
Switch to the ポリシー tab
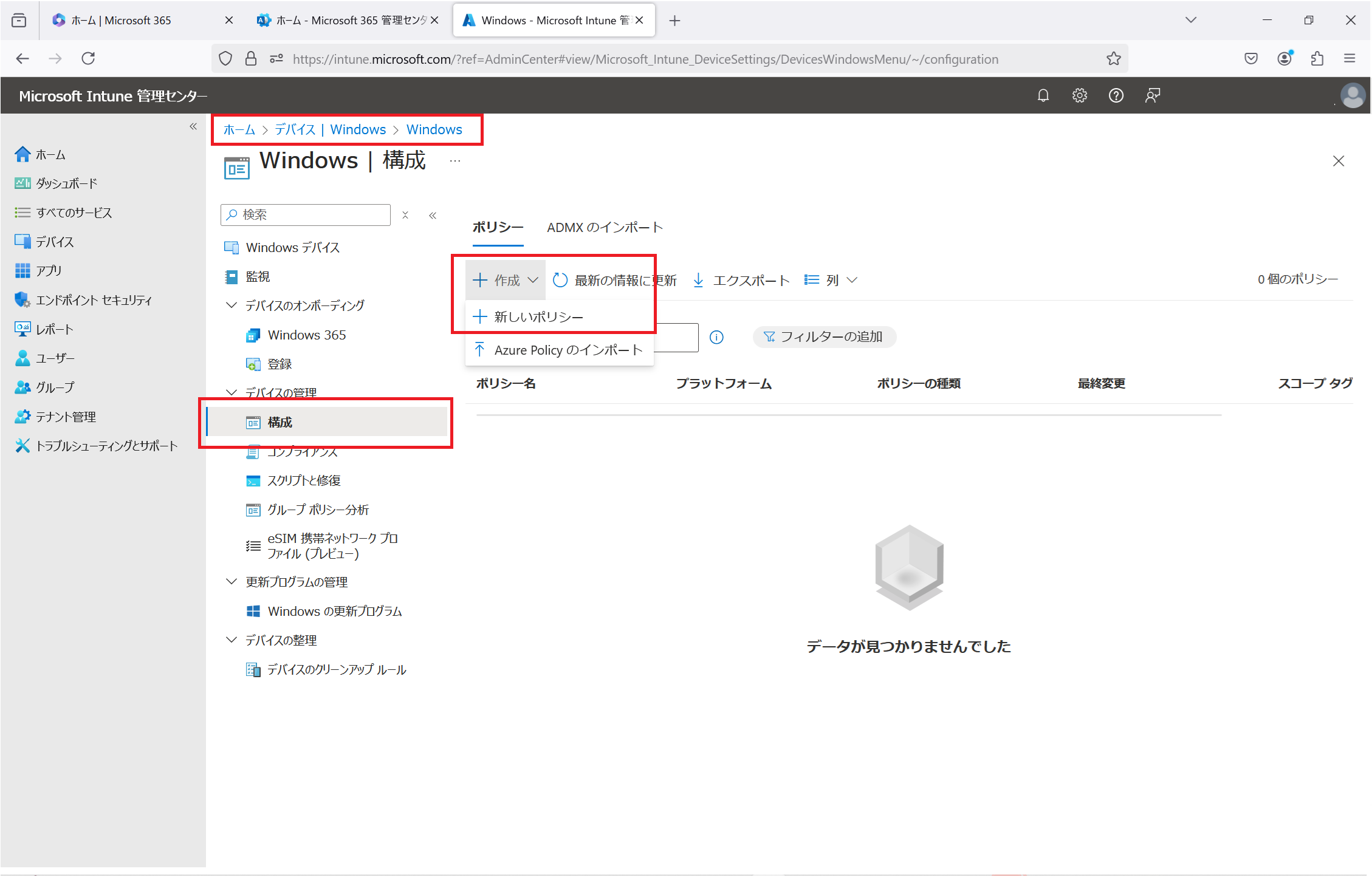(498, 228)
